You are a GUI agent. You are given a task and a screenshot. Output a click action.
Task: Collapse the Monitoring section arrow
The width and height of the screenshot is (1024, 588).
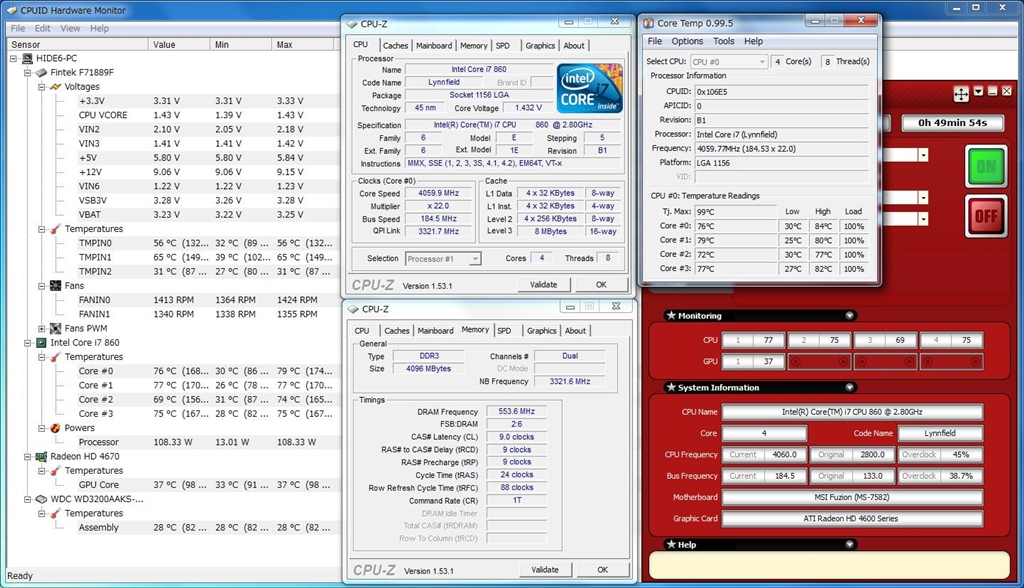pos(849,316)
